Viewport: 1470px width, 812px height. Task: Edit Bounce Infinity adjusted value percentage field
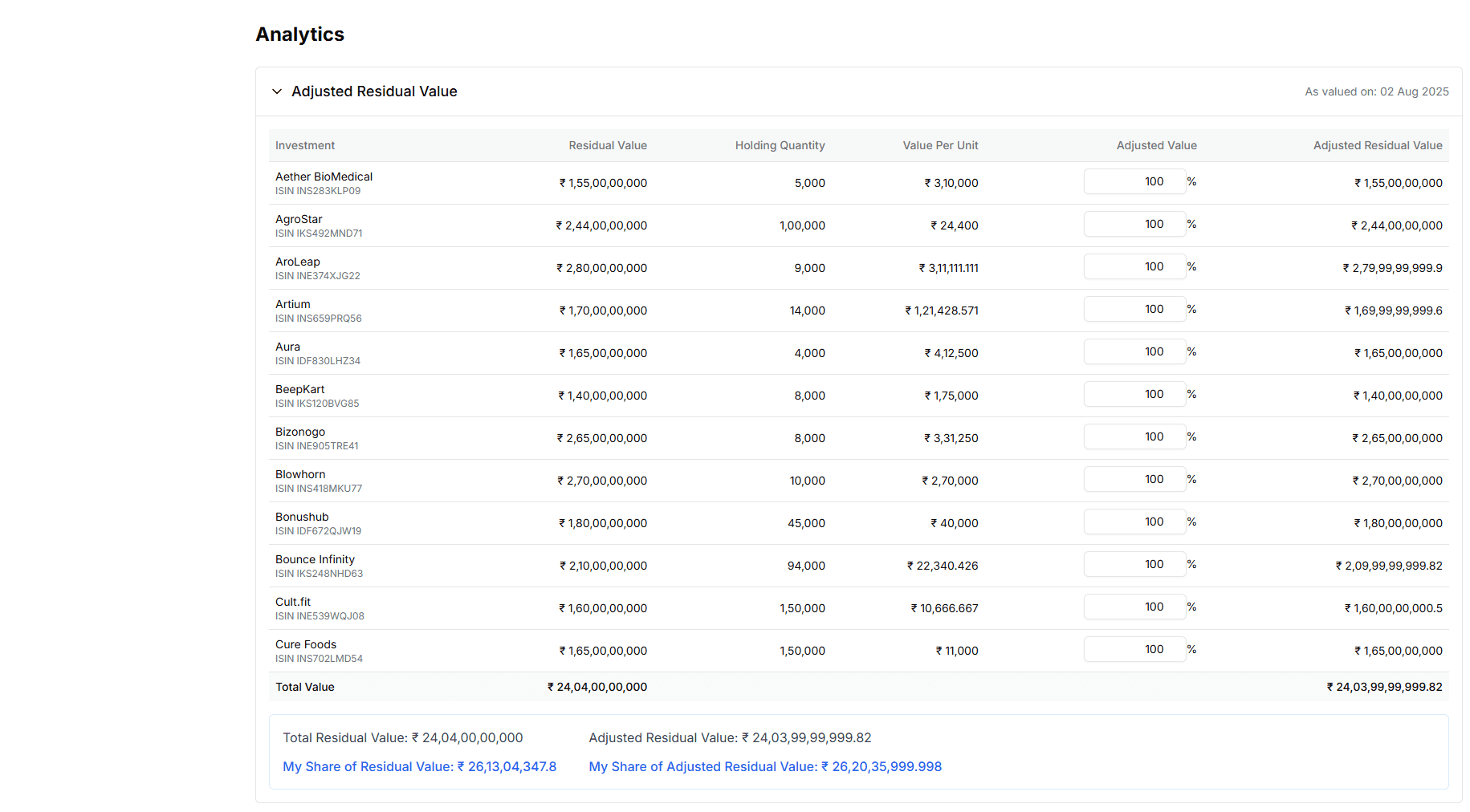pyautogui.click(x=1134, y=564)
